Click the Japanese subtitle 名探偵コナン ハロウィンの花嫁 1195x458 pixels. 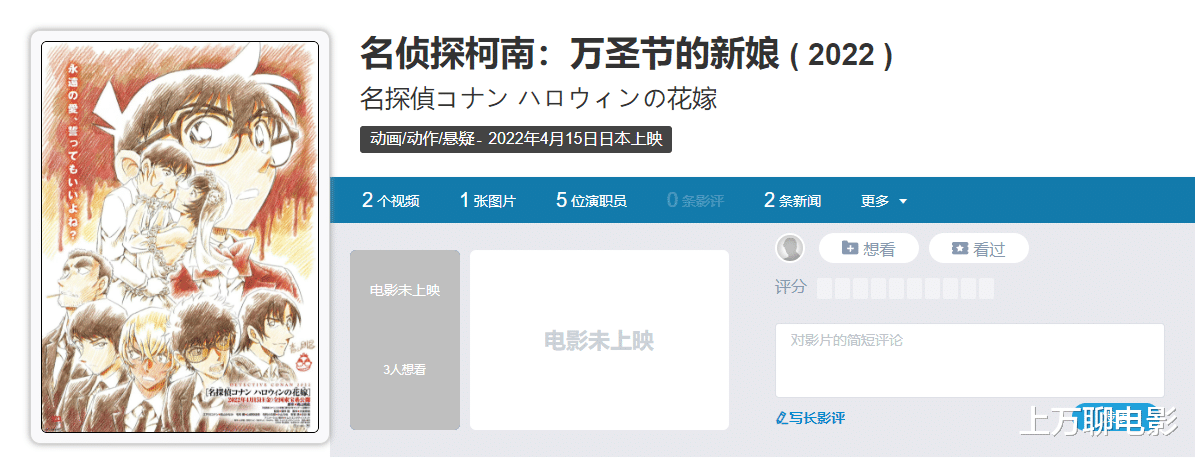click(x=539, y=100)
